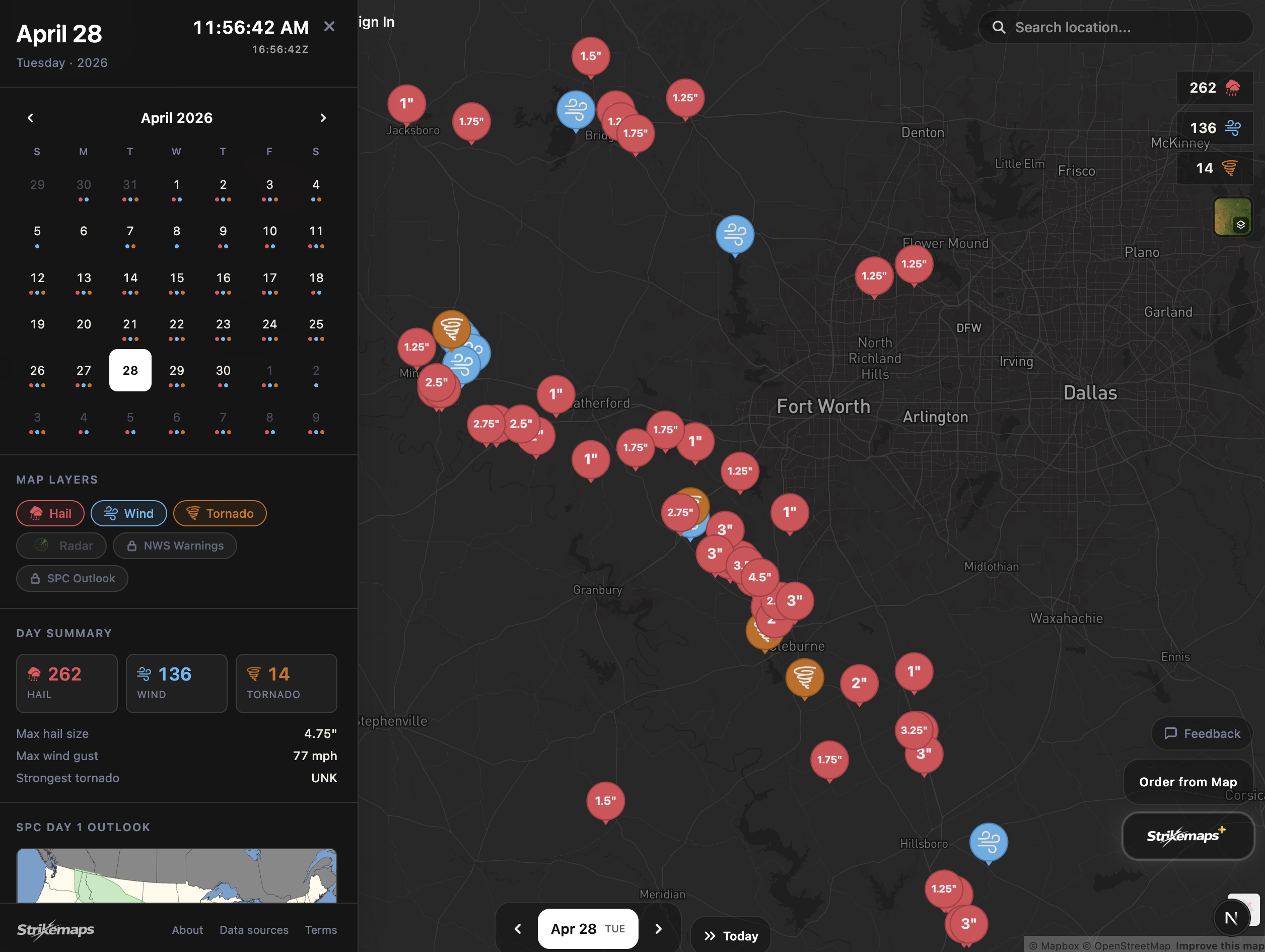The width and height of the screenshot is (1265, 952).
Task: Click the wind marker between Bridgeport and Flower Mound
Action: point(735,234)
